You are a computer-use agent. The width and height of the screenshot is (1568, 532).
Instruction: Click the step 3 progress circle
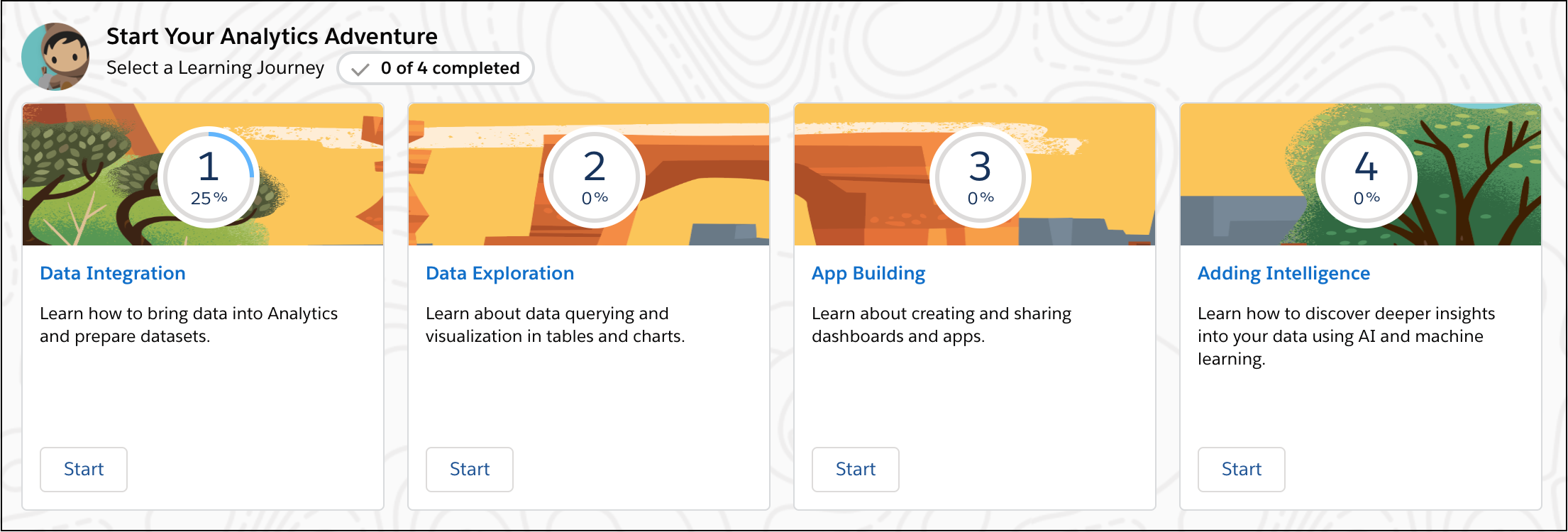[x=981, y=177]
